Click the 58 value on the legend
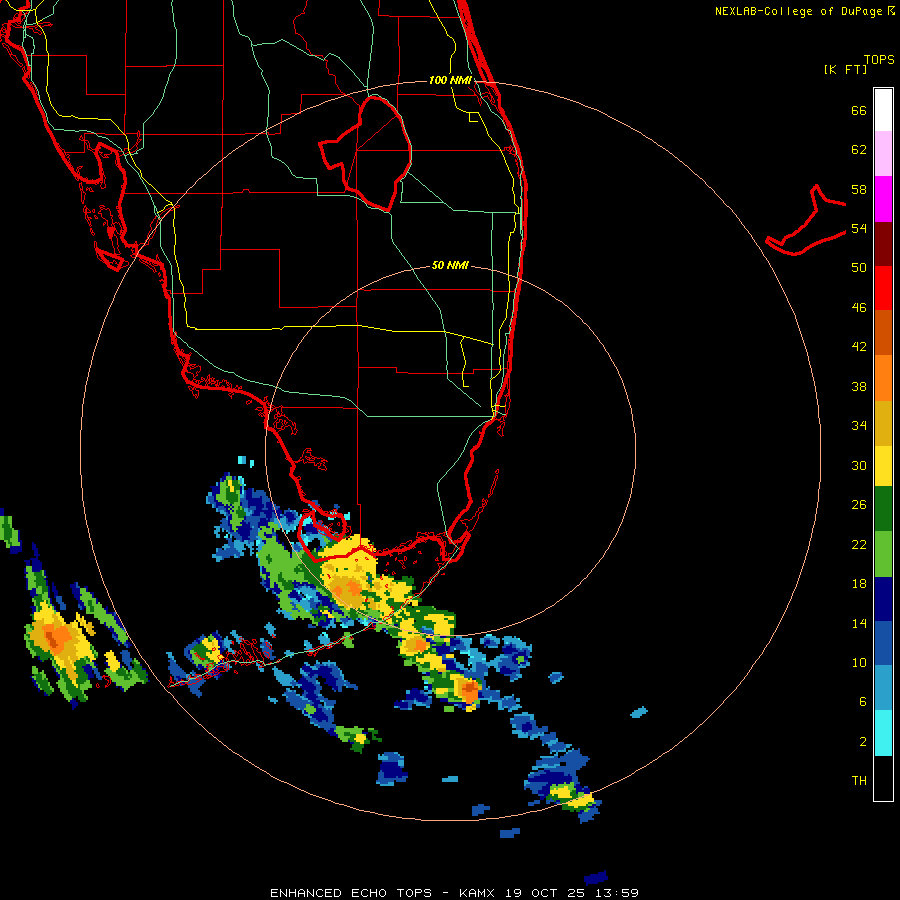The image size is (900, 900). click(859, 189)
